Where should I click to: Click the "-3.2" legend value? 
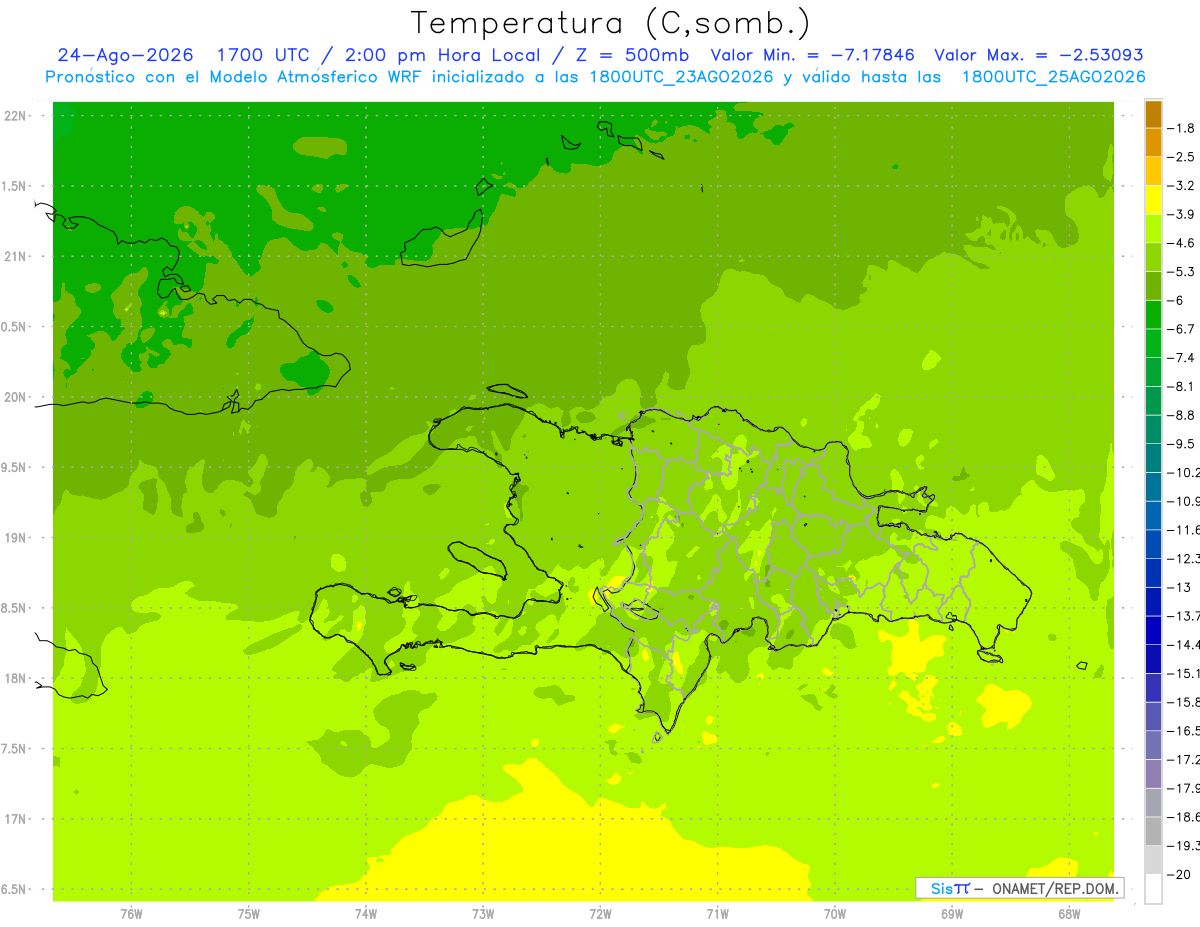pos(1181,186)
